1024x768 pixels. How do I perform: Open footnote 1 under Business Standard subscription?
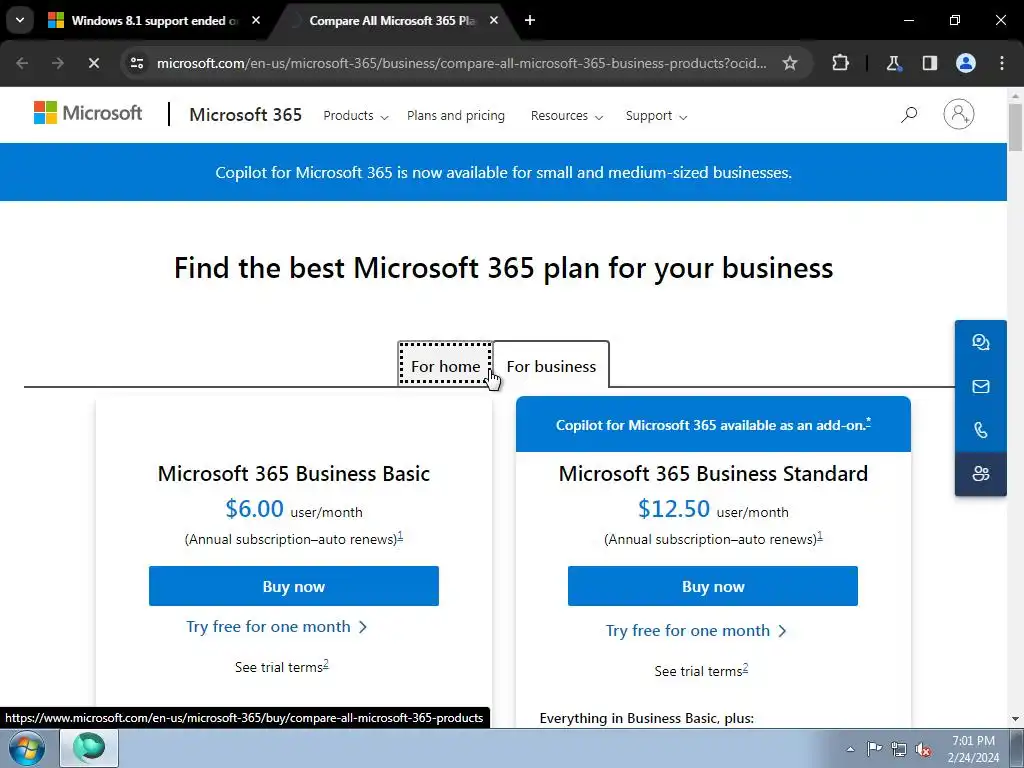[820, 536]
